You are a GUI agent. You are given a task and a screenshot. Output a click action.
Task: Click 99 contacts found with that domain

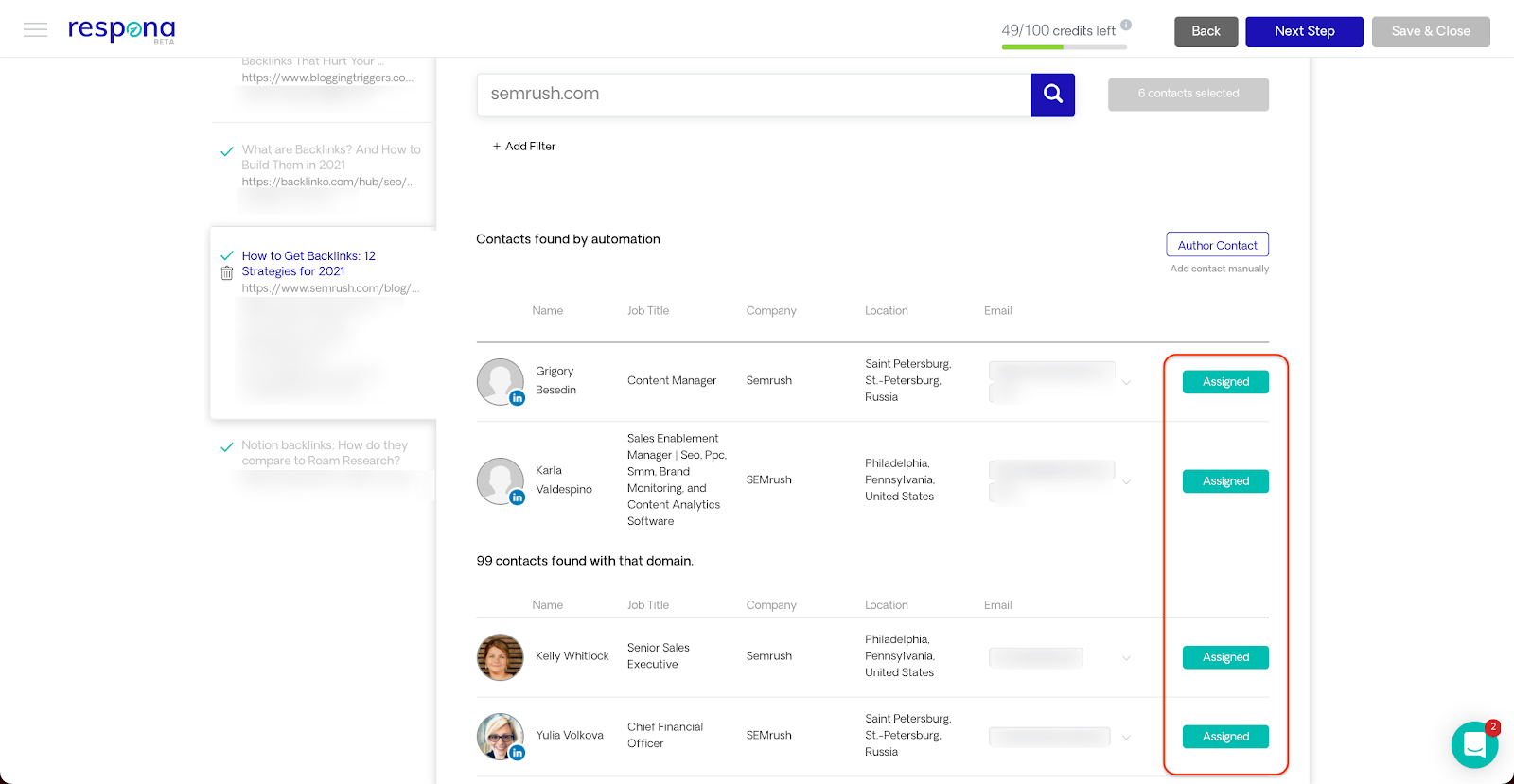coord(585,561)
